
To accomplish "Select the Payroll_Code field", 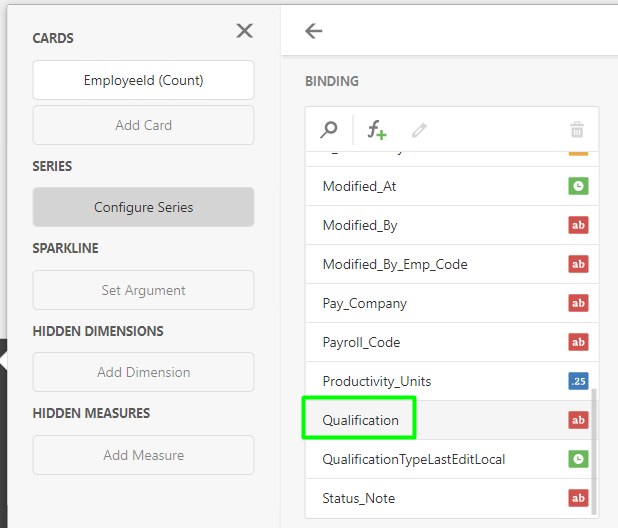I will click(452, 342).
